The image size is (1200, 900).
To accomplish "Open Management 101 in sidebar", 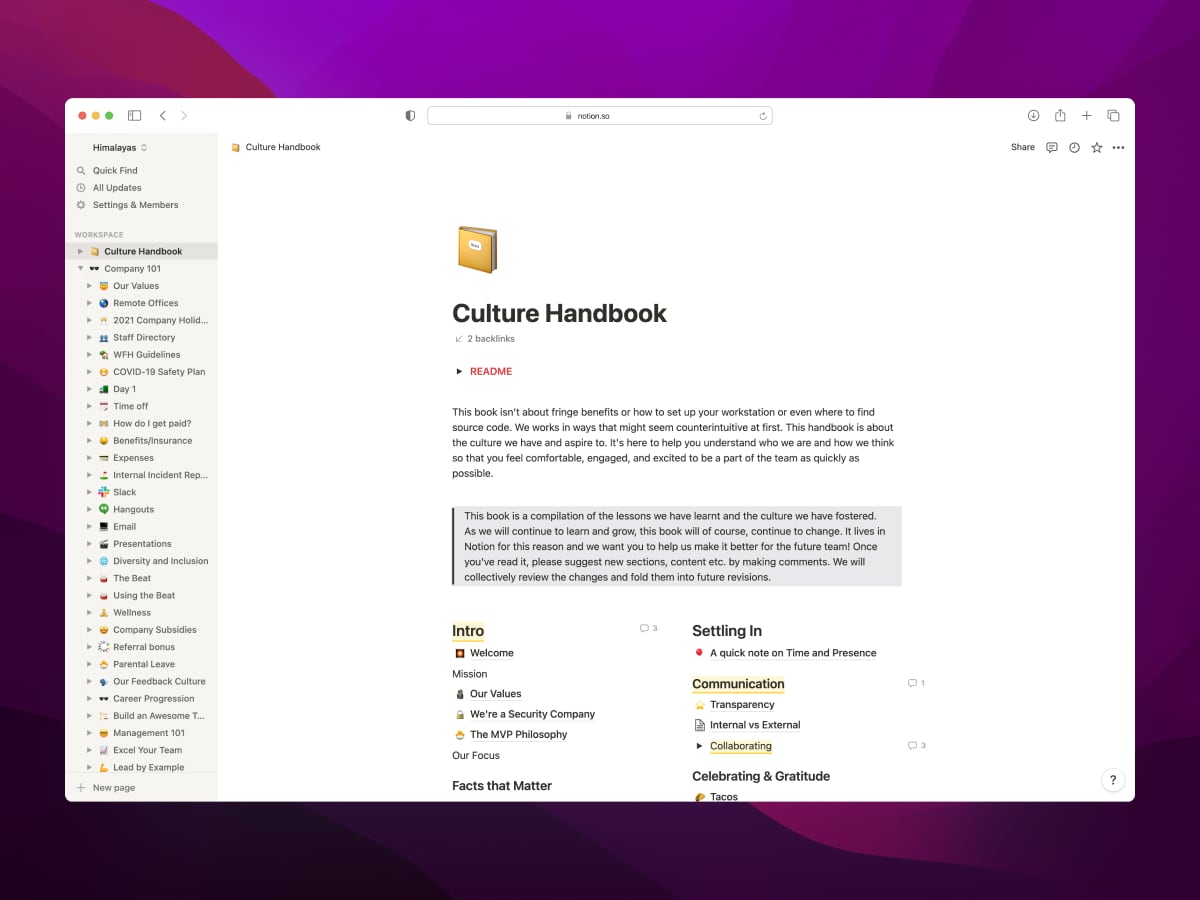I will [x=149, y=733].
